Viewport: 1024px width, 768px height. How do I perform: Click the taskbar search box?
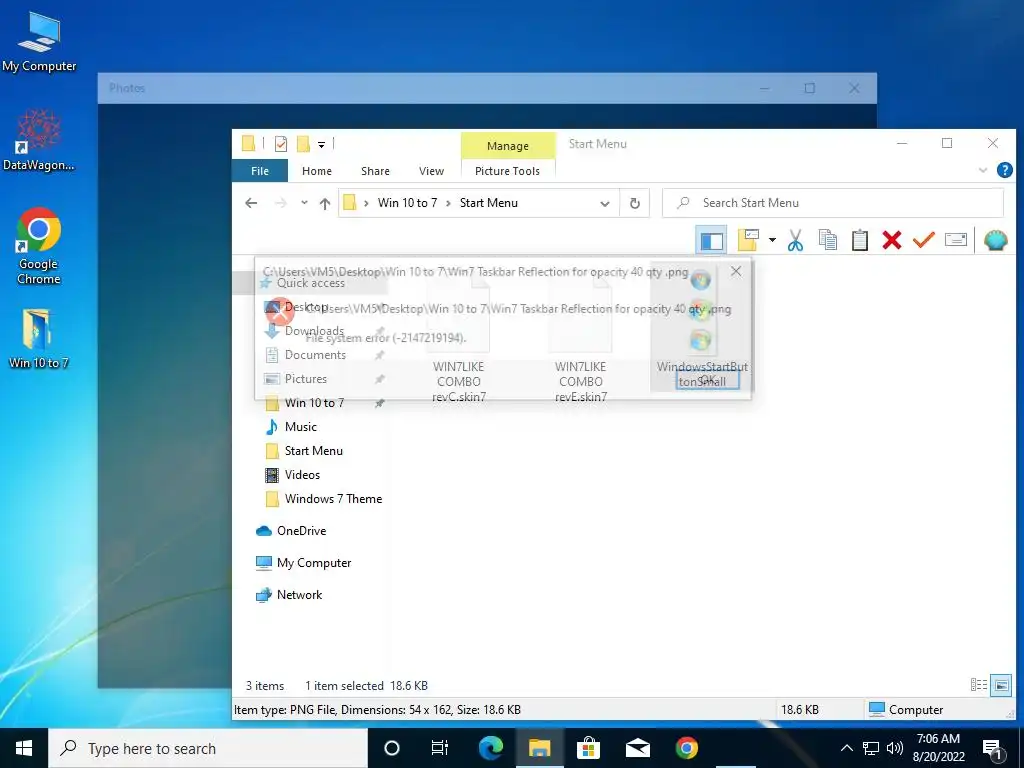coord(208,748)
